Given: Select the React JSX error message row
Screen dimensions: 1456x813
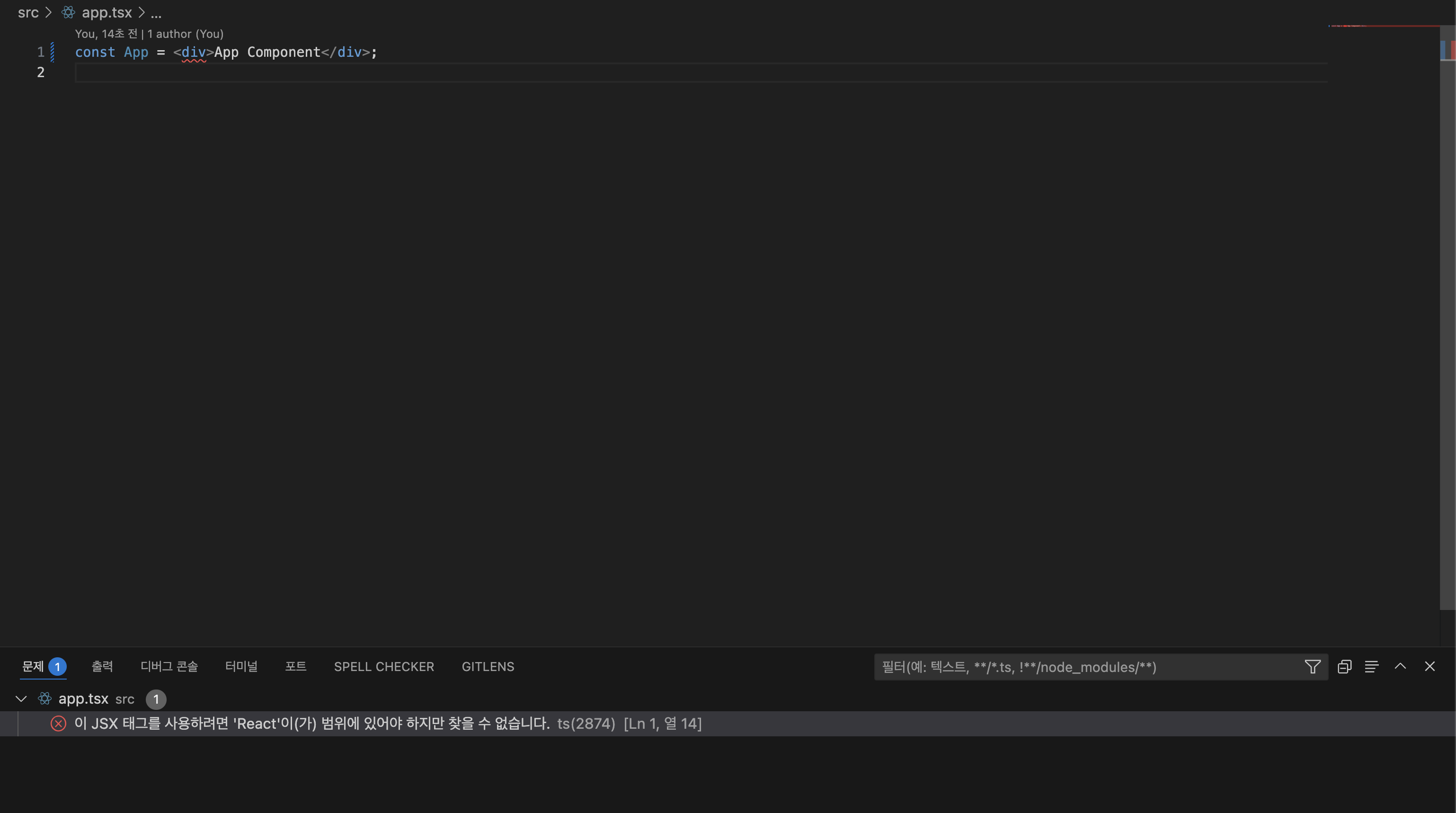Looking at the screenshot, I should [x=311, y=724].
